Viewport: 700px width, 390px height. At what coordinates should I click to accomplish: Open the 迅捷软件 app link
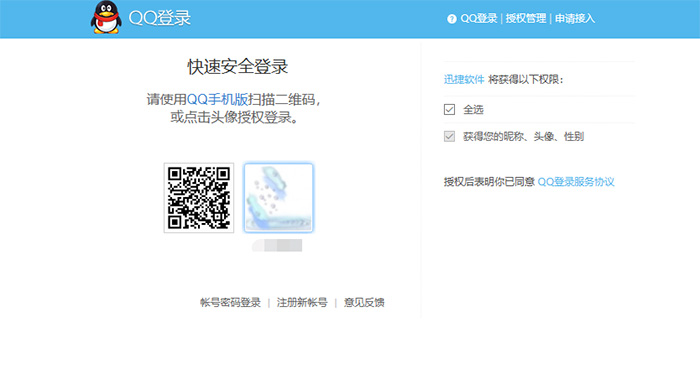[464, 79]
